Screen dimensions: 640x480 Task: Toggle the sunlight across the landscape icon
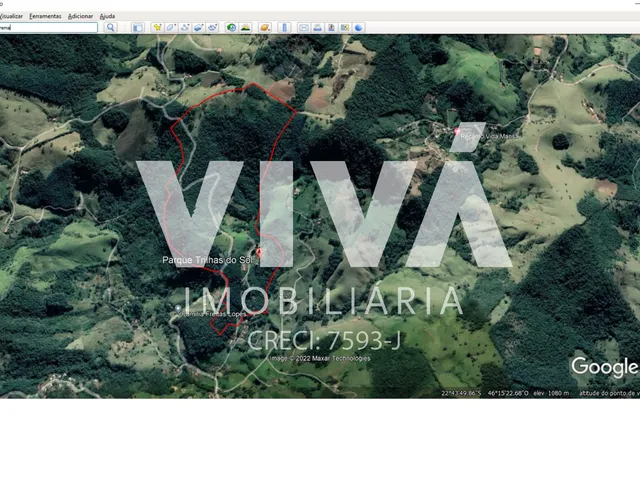click(245, 27)
